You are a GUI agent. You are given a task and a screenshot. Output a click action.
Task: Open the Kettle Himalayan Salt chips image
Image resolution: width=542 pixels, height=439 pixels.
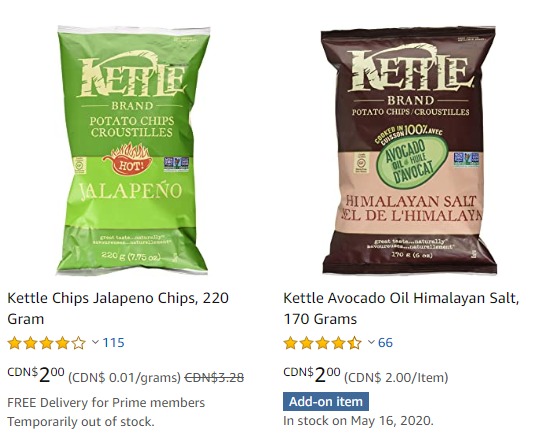coord(409,150)
